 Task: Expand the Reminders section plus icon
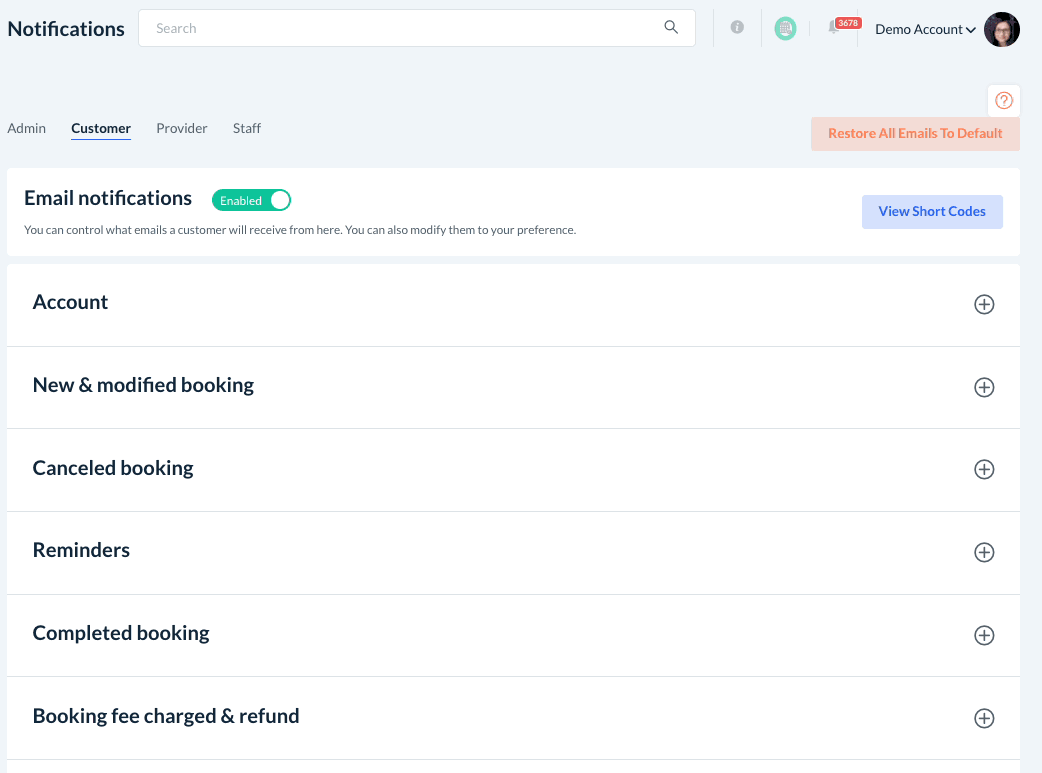[x=984, y=552]
